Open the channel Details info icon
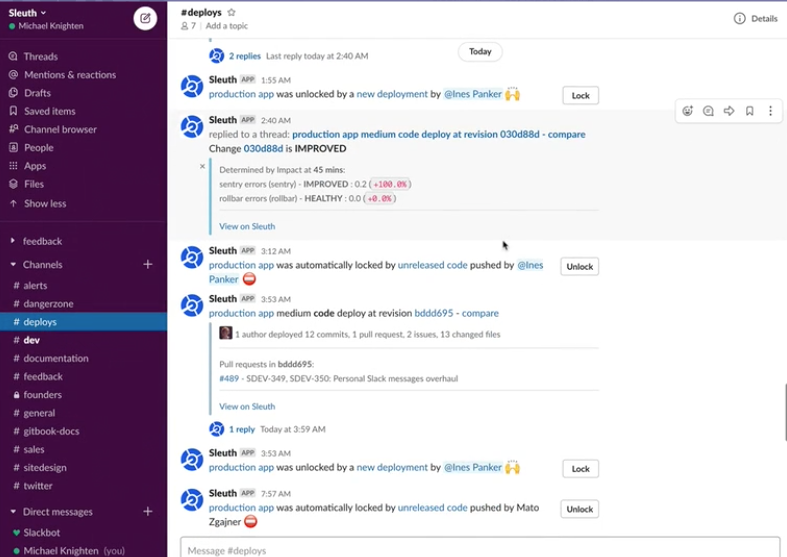This screenshot has height=557, width=787. point(739,19)
